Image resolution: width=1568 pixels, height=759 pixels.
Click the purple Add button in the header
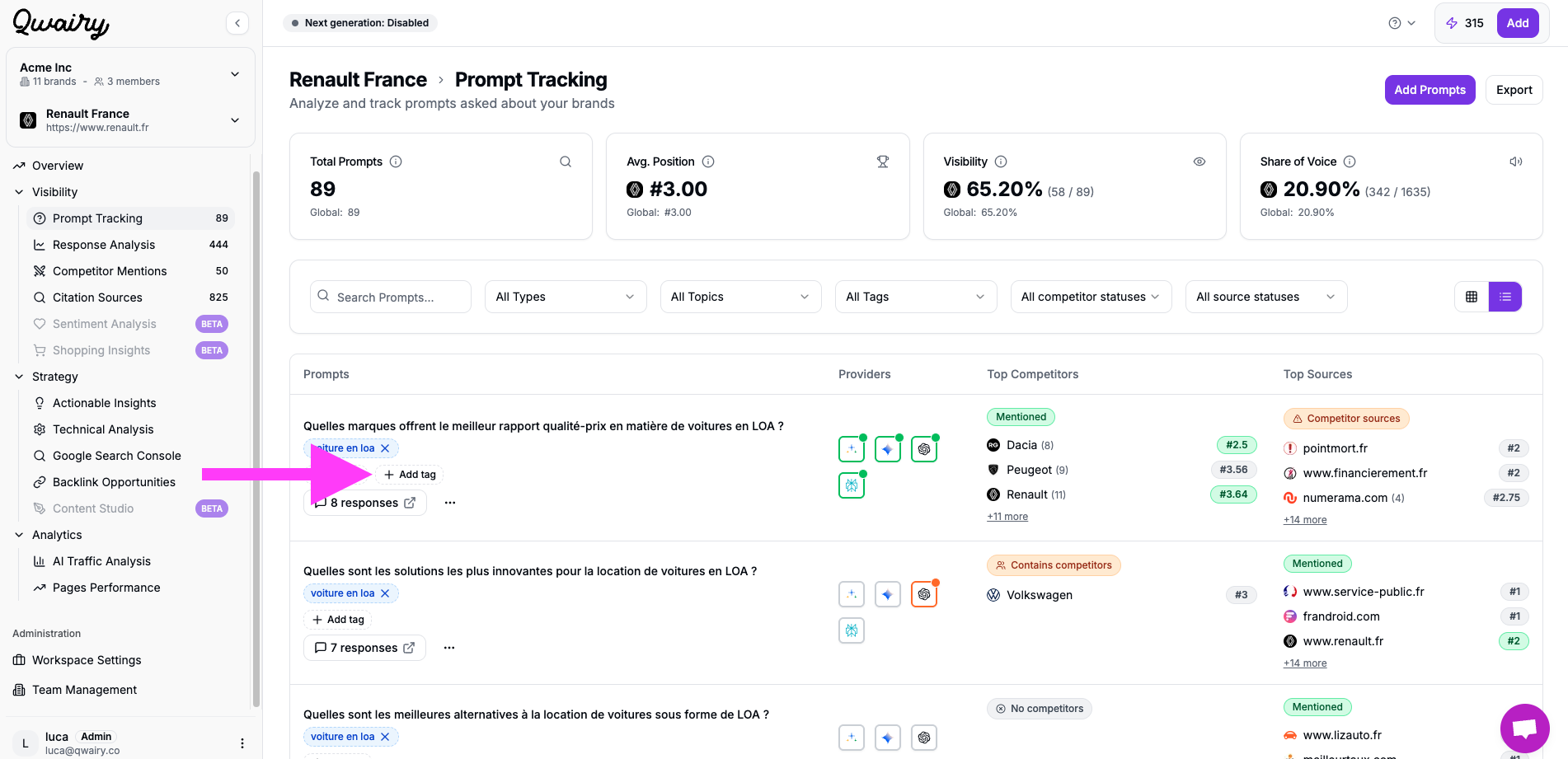point(1518,23)
